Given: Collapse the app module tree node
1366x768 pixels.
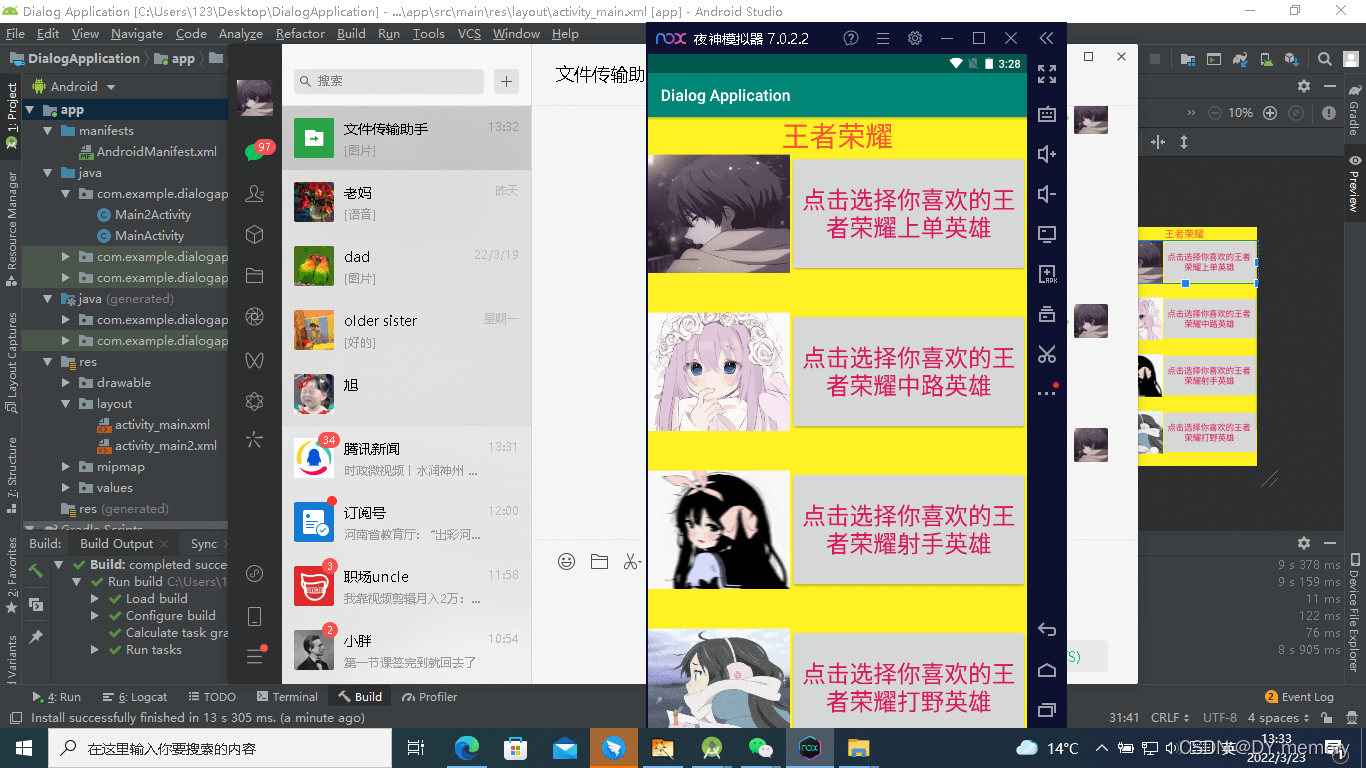Looking at the screenshot, I should pos(30,110).
